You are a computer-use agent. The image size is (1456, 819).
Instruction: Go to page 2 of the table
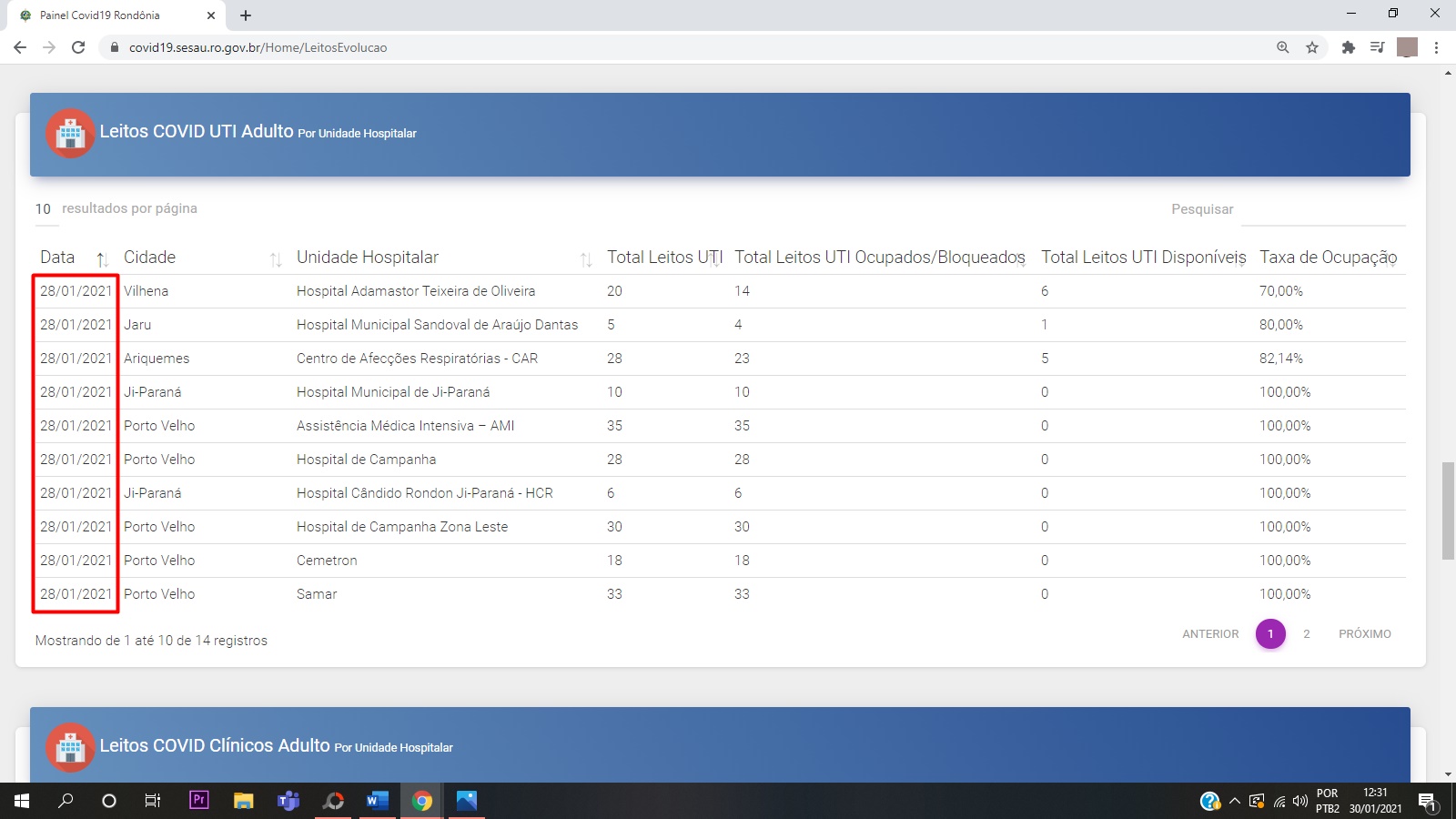[1306, 634]
